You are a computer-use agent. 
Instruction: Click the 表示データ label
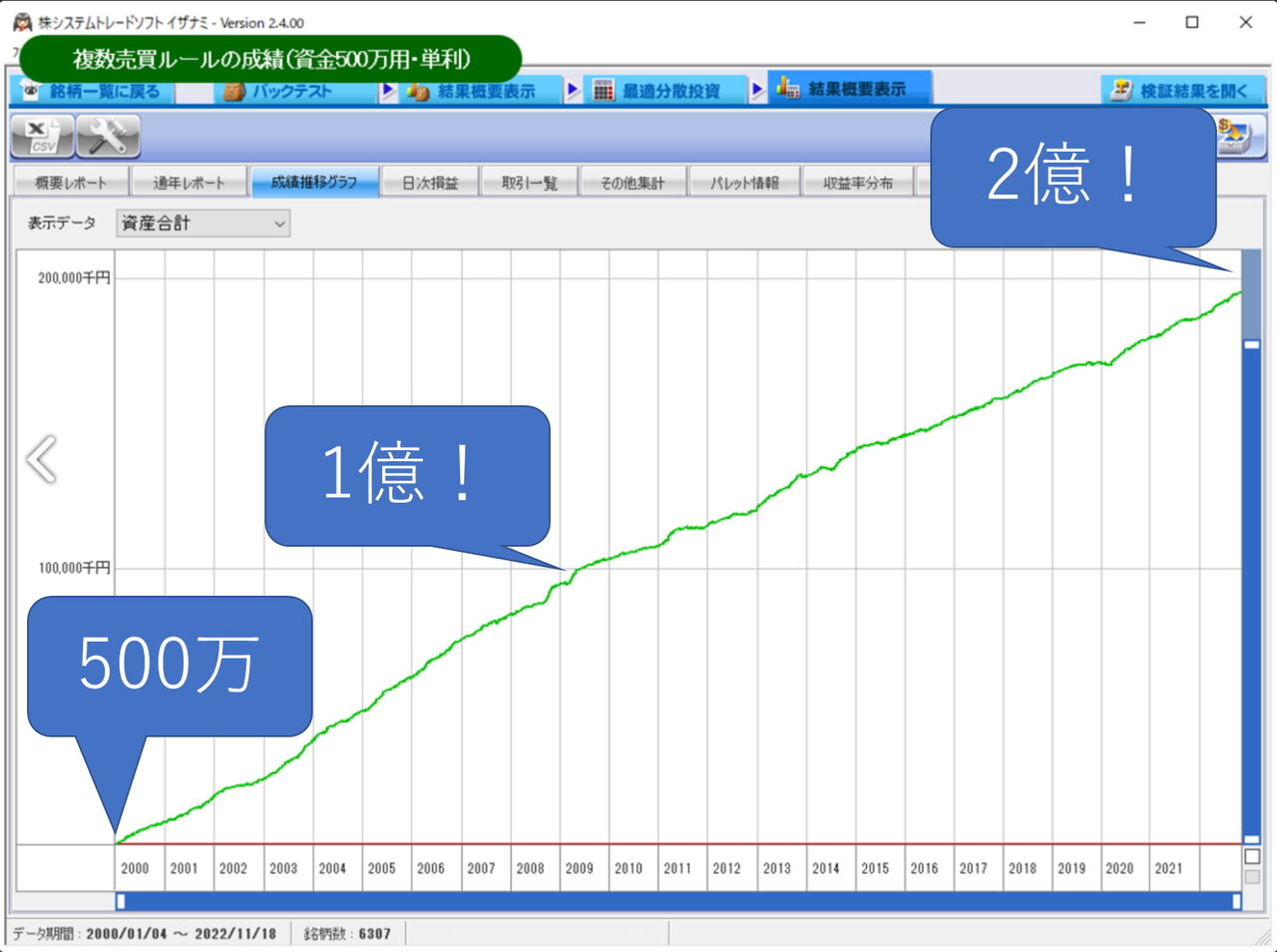coord(62,224)
